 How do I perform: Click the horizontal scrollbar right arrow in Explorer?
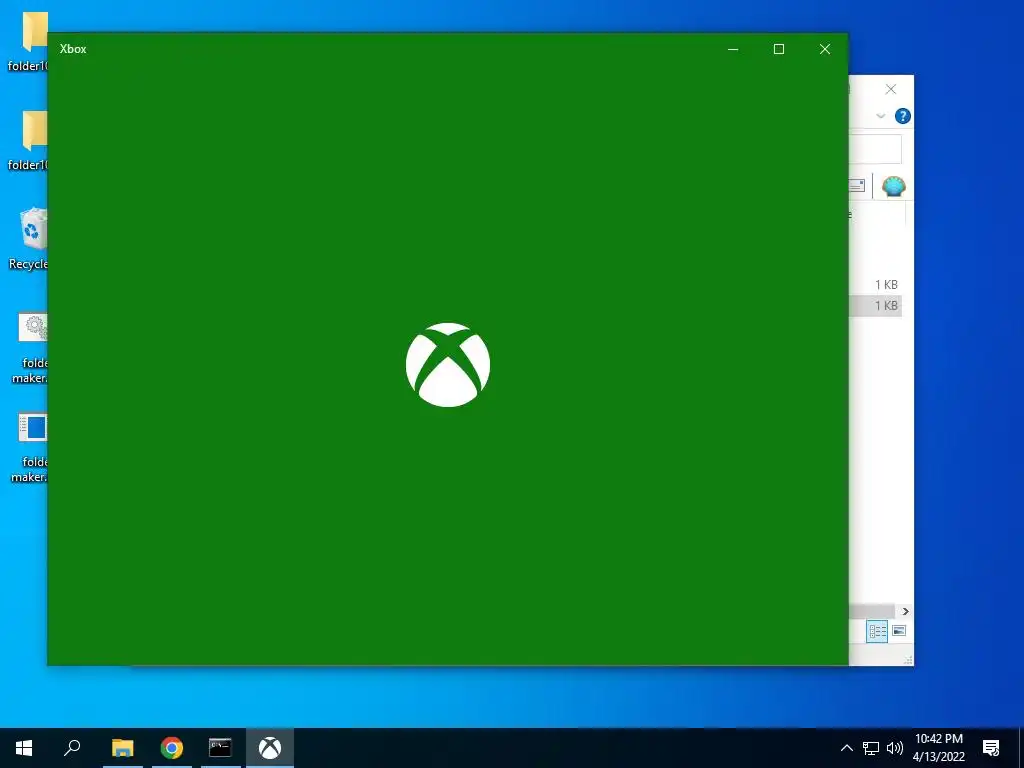tap(905, 611)
